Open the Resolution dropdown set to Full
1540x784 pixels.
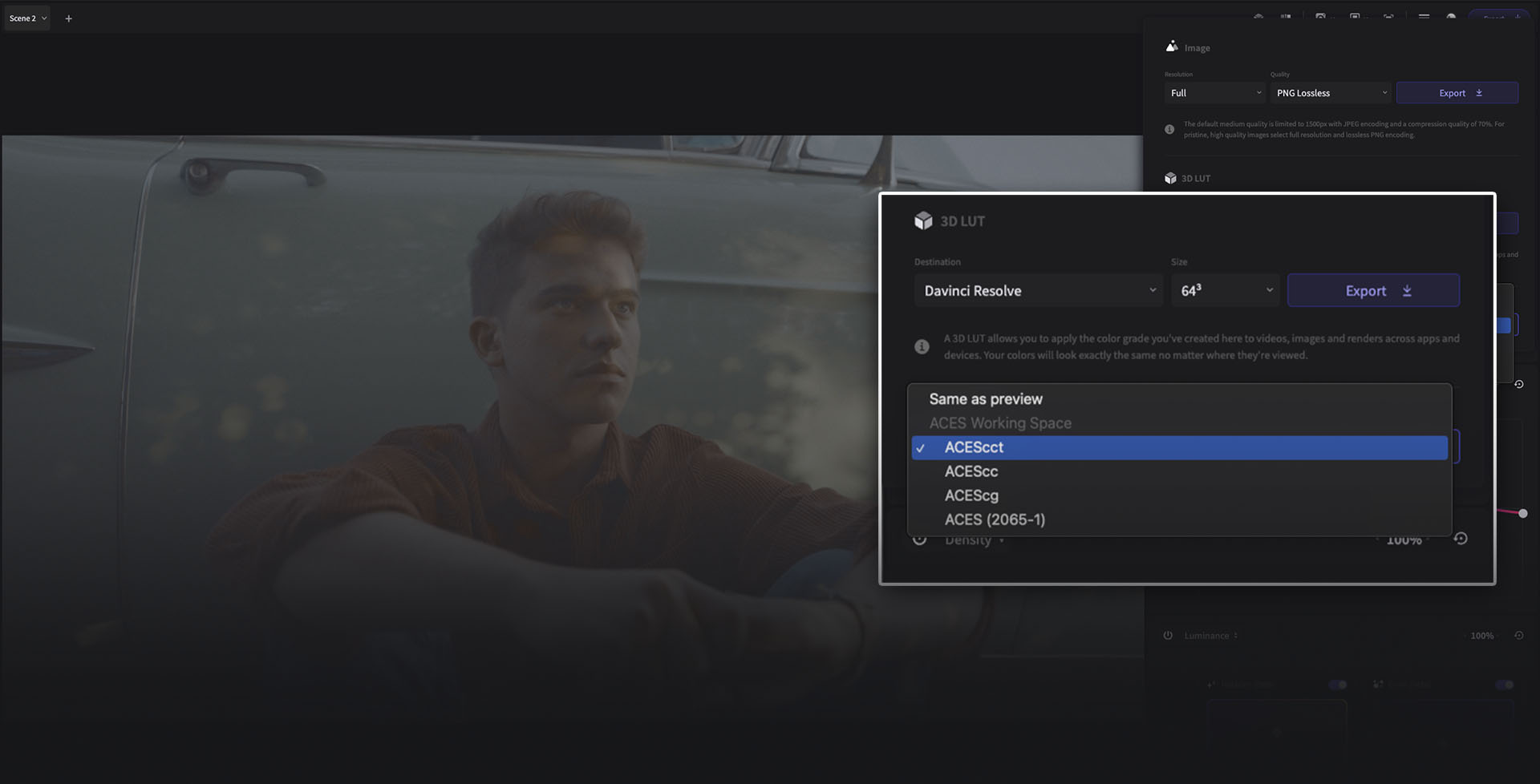coord(1214,93)
